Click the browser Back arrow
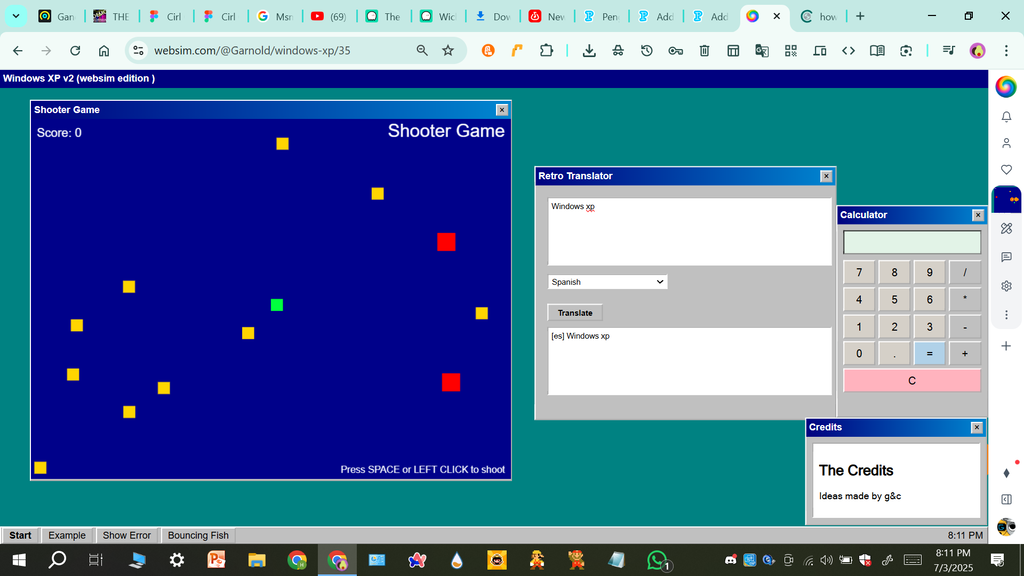 coord(18,50)
